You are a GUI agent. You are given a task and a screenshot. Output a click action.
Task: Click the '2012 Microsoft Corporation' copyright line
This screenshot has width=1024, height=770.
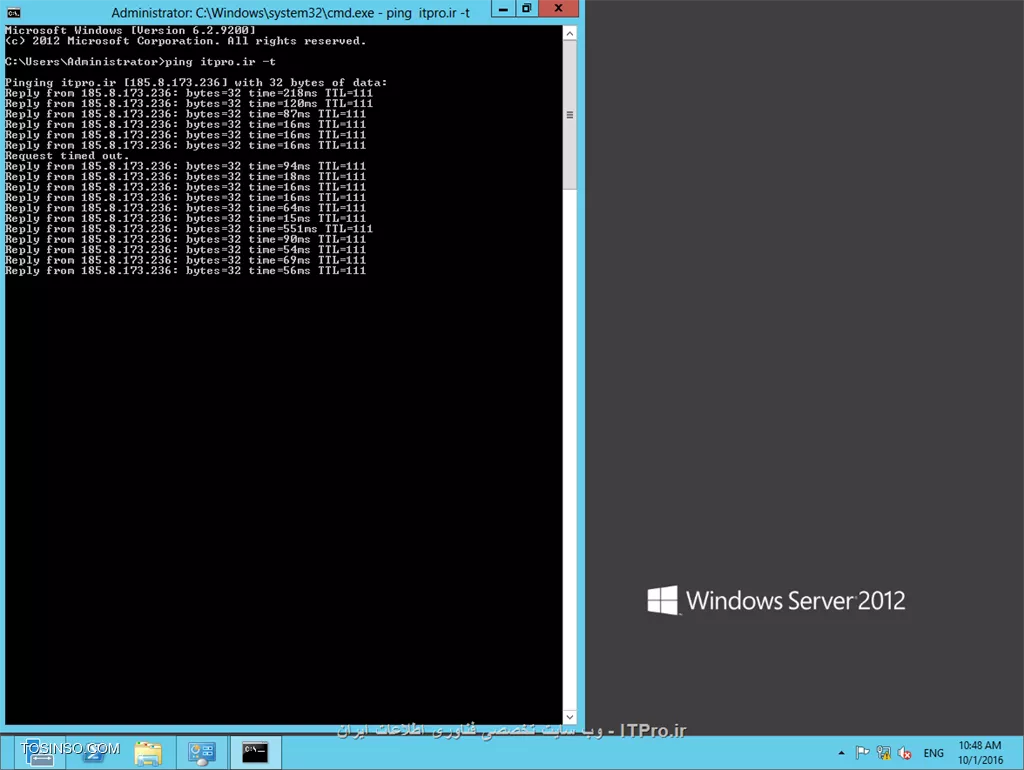coord(185,40)
